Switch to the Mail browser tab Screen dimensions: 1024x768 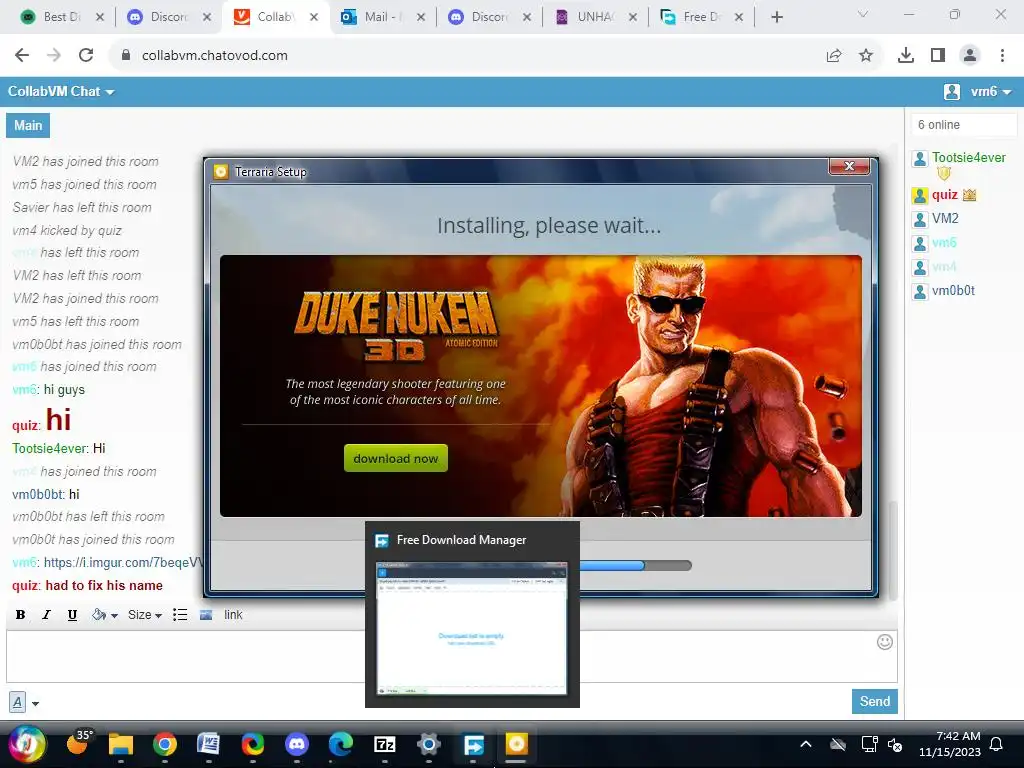coord(381,17)
